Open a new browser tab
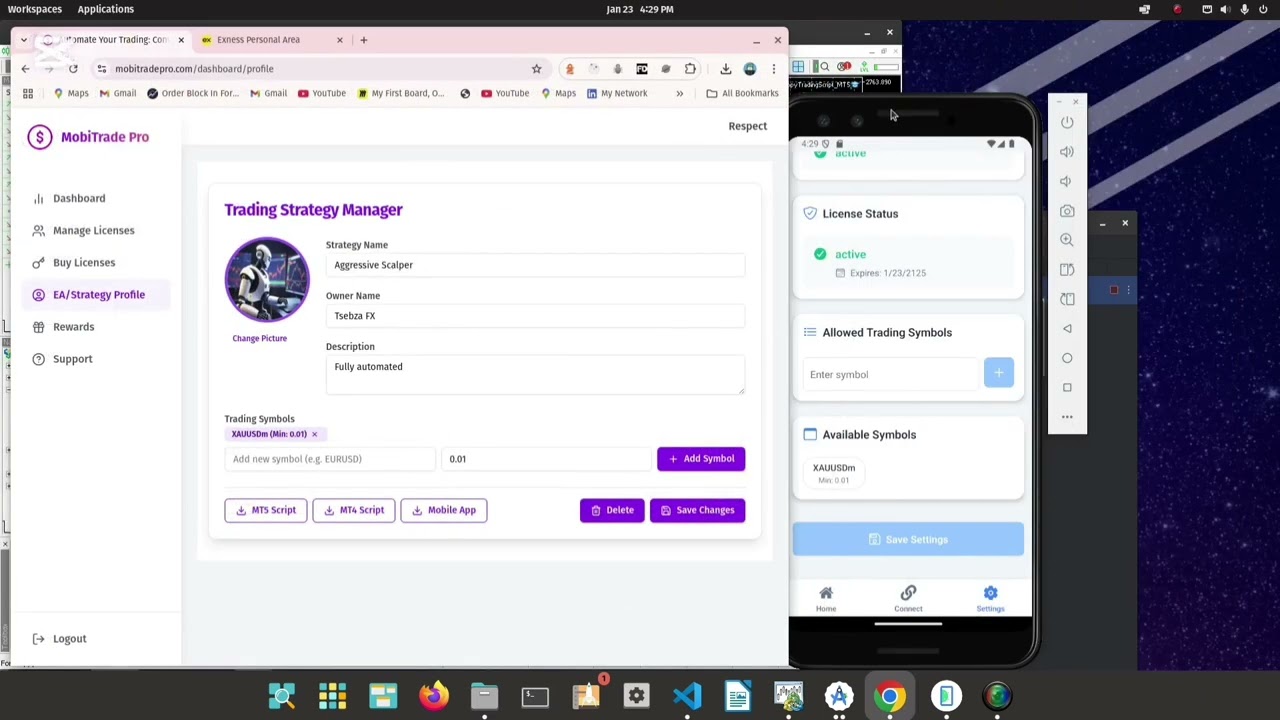Viewport: 1280px width, 720px height. point(364,40)
